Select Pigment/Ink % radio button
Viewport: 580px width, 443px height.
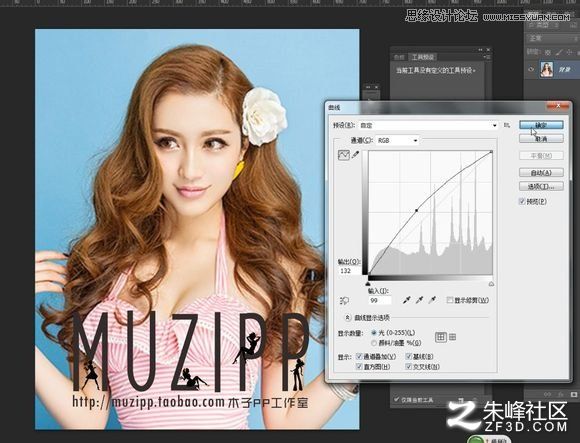[374, 343]
